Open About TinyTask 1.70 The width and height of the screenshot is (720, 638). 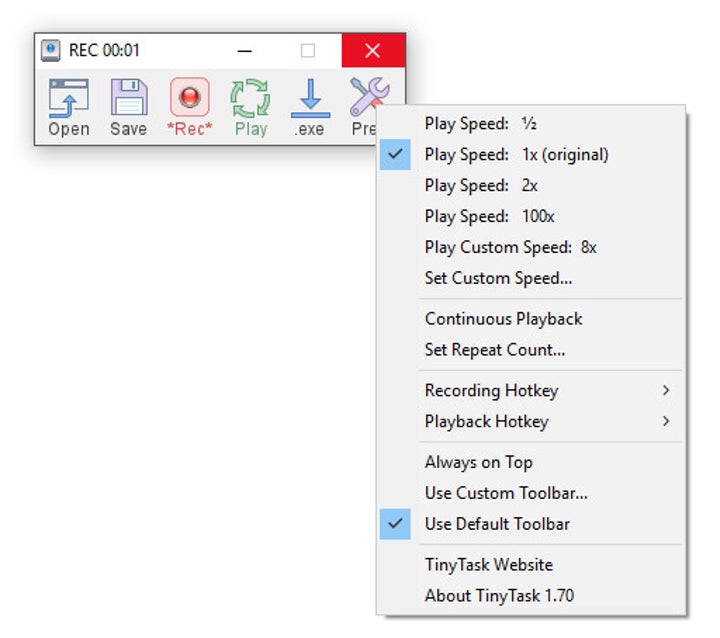499,596
